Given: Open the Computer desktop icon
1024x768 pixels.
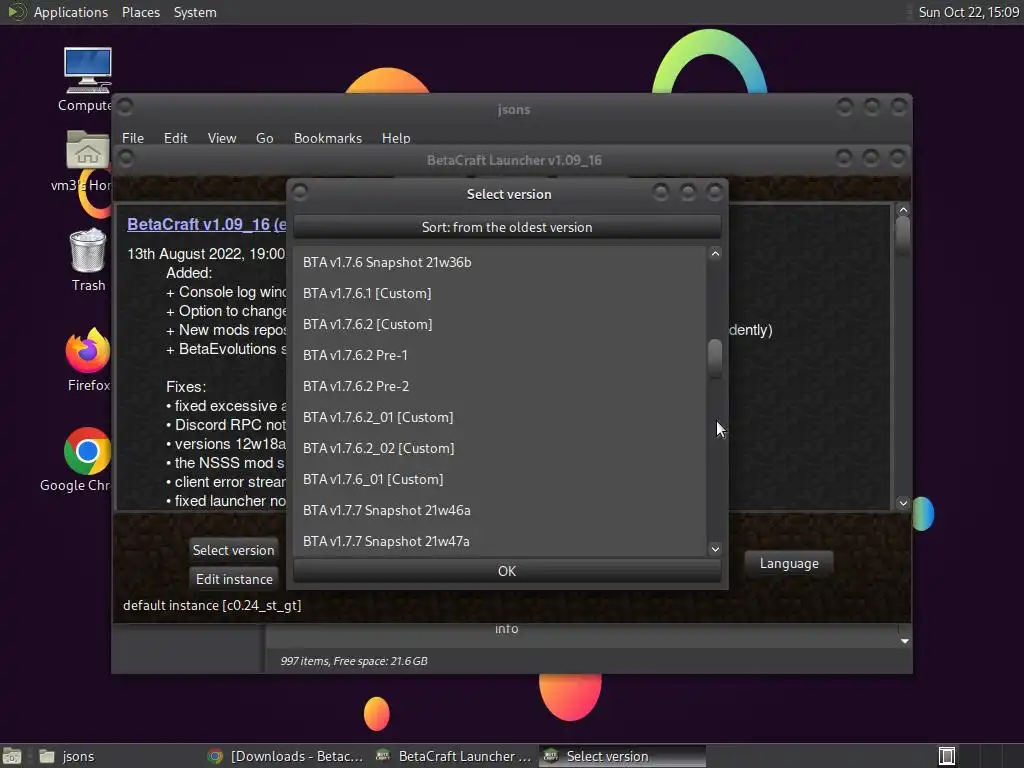Looking at the screenshot, I should [x=87, y=72].
